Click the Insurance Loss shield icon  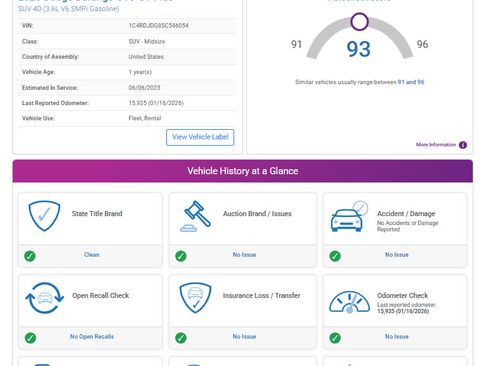click(195, 298)
